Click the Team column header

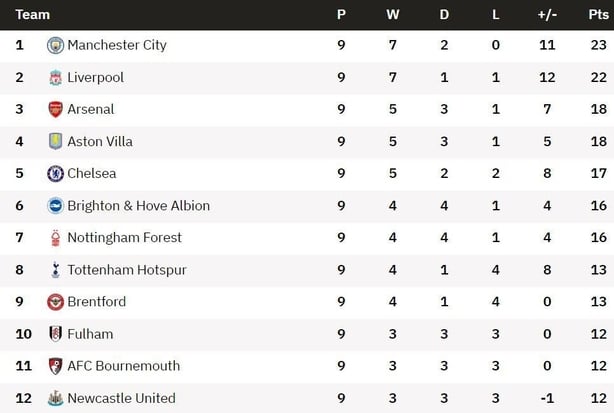(x=33, y=14)
